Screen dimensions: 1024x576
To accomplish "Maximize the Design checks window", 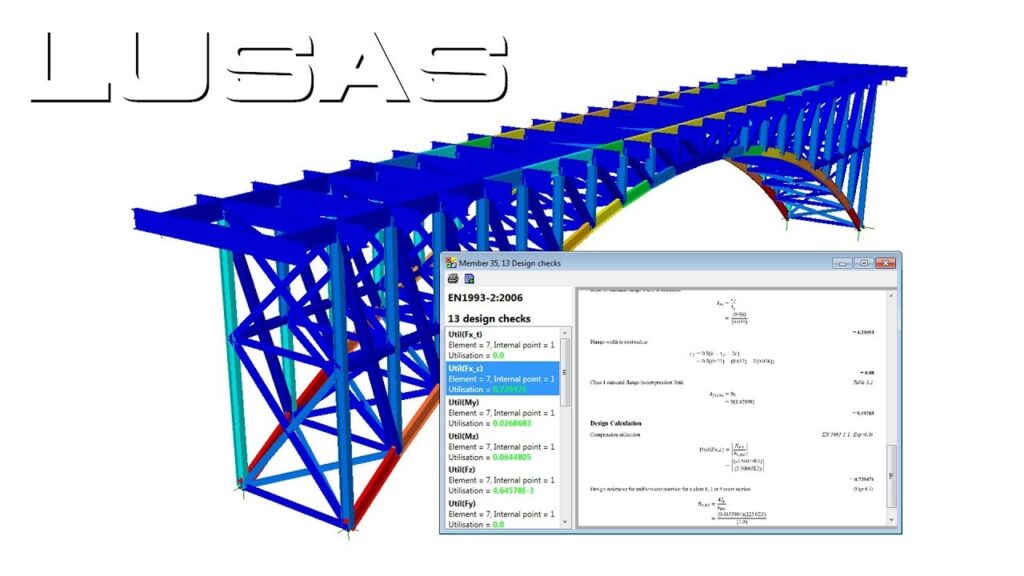I will click(x=862, y=262).
